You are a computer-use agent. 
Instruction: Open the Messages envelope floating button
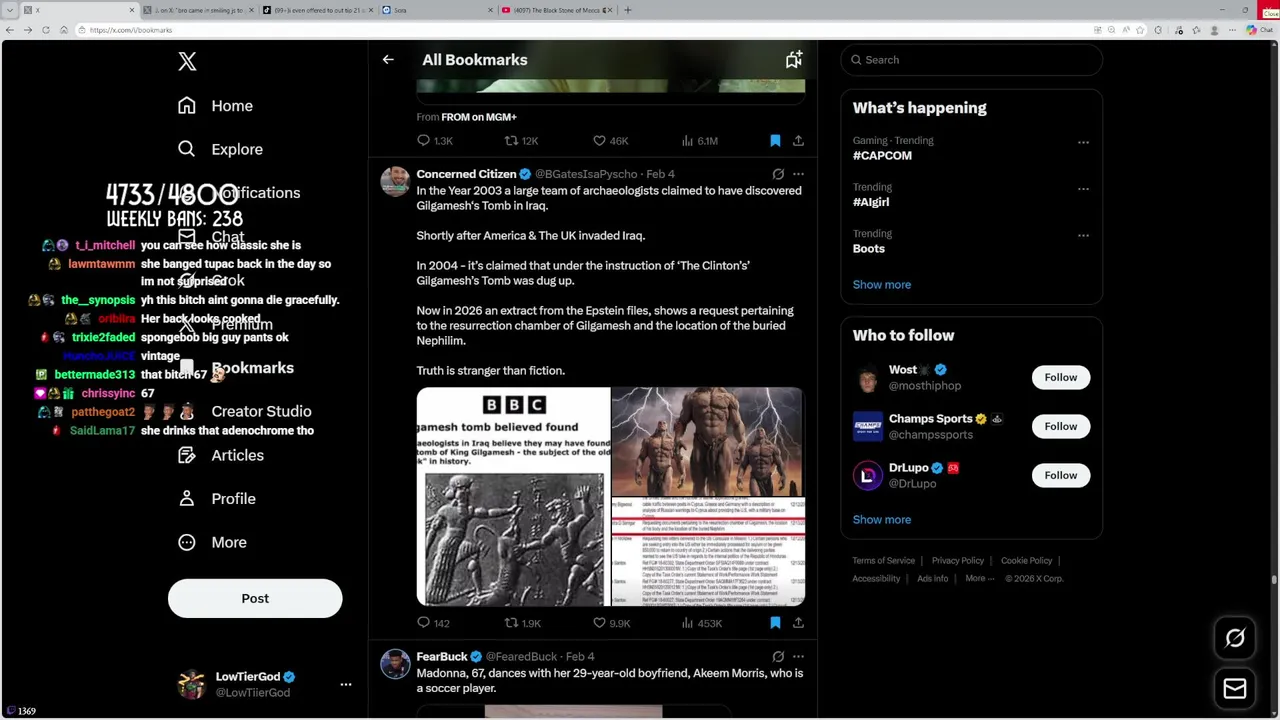click(1235, 689)
